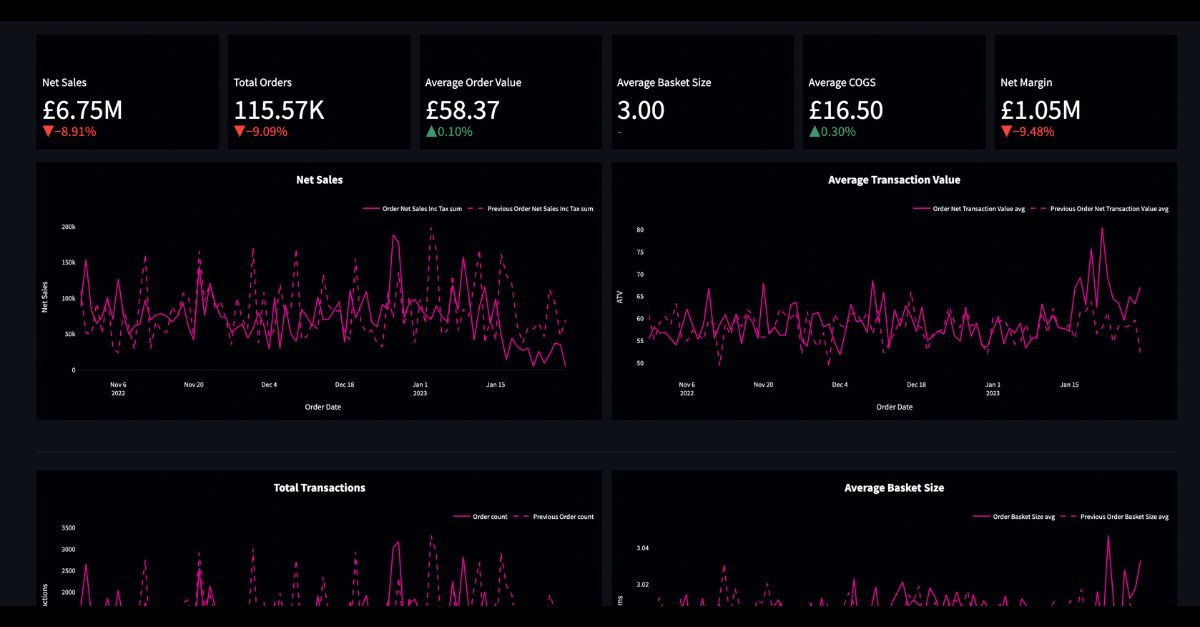Hide the 'Previous Order count' legend series
Screen dimensions: 1200x627
pos(555,517)
